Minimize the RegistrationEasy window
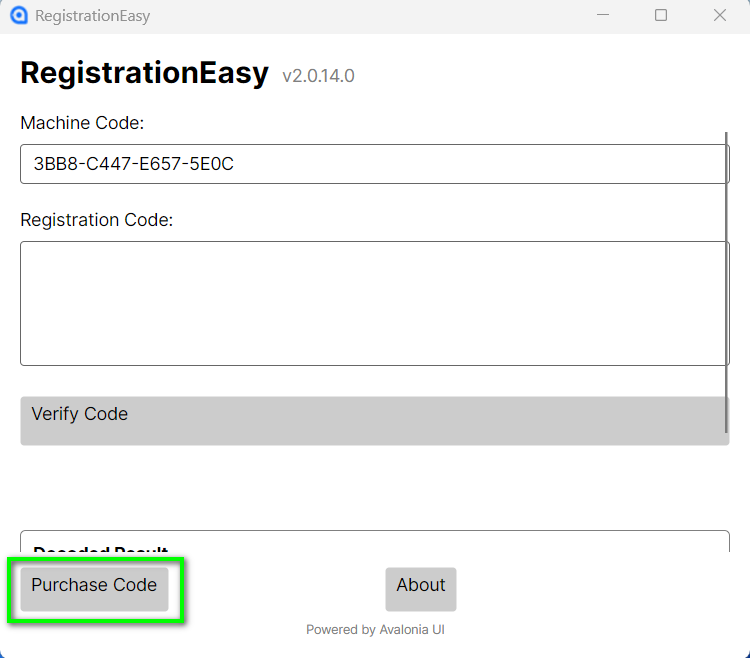The width and height of the screenshot is (750, 658). pyautogui.click(x=602, y=16)
